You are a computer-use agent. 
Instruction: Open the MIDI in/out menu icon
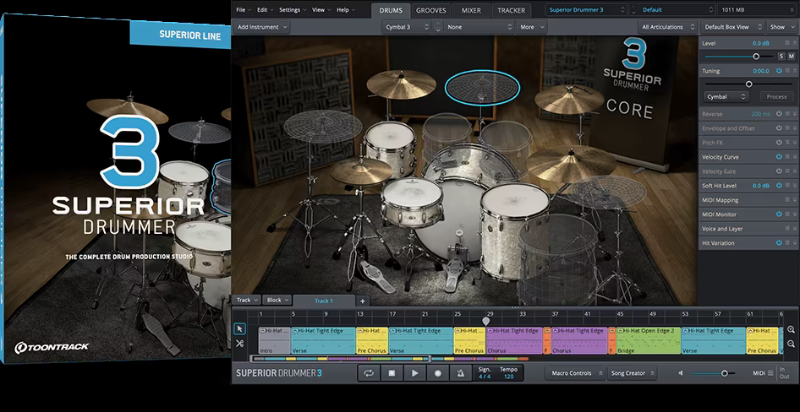[x=772, y=373]
